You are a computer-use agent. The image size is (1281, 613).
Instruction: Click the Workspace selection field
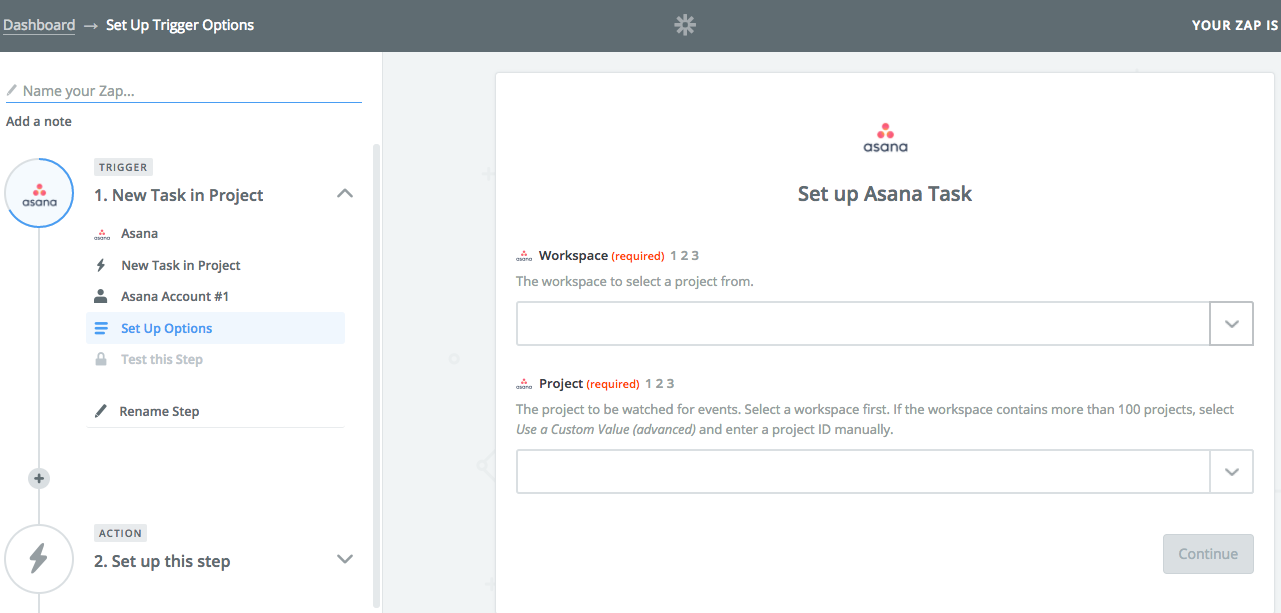(864, 324)
